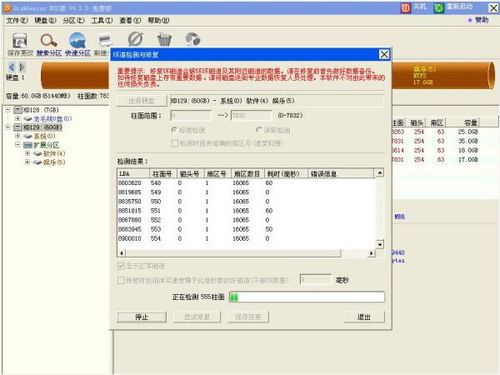Click the previous disk left arrow
The image size is (500, 375).
[x=12, y=67]
